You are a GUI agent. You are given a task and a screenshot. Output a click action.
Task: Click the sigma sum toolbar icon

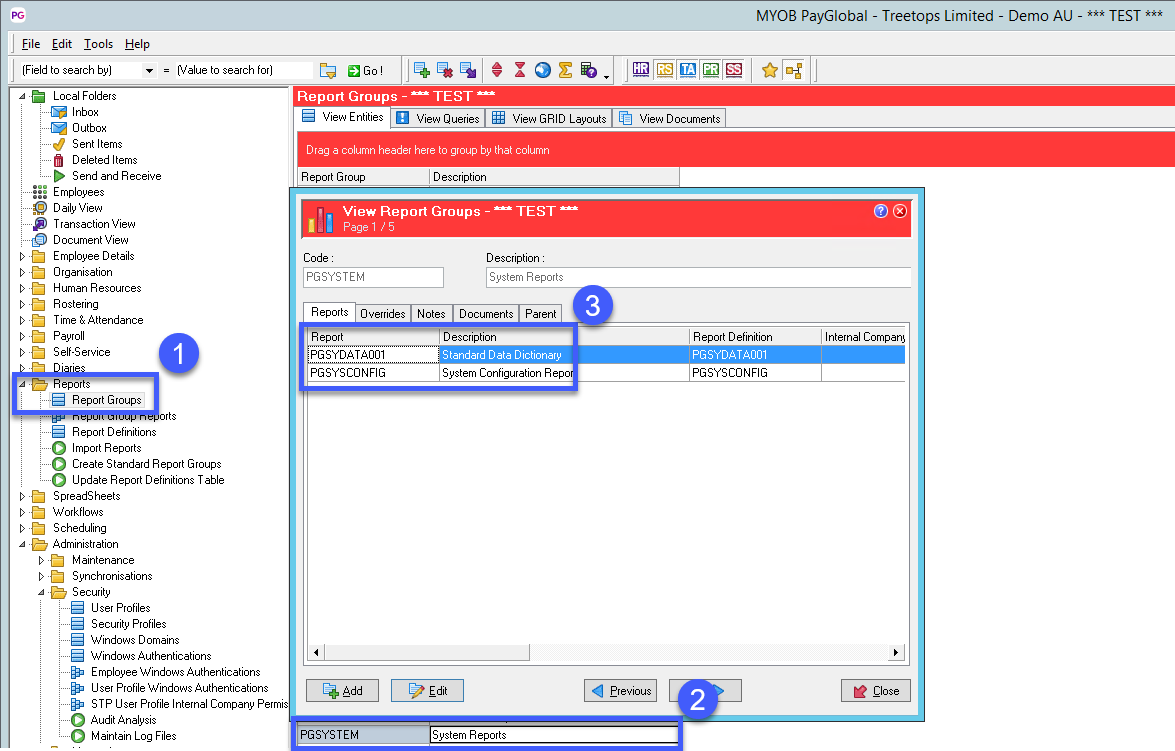[566, 70]
